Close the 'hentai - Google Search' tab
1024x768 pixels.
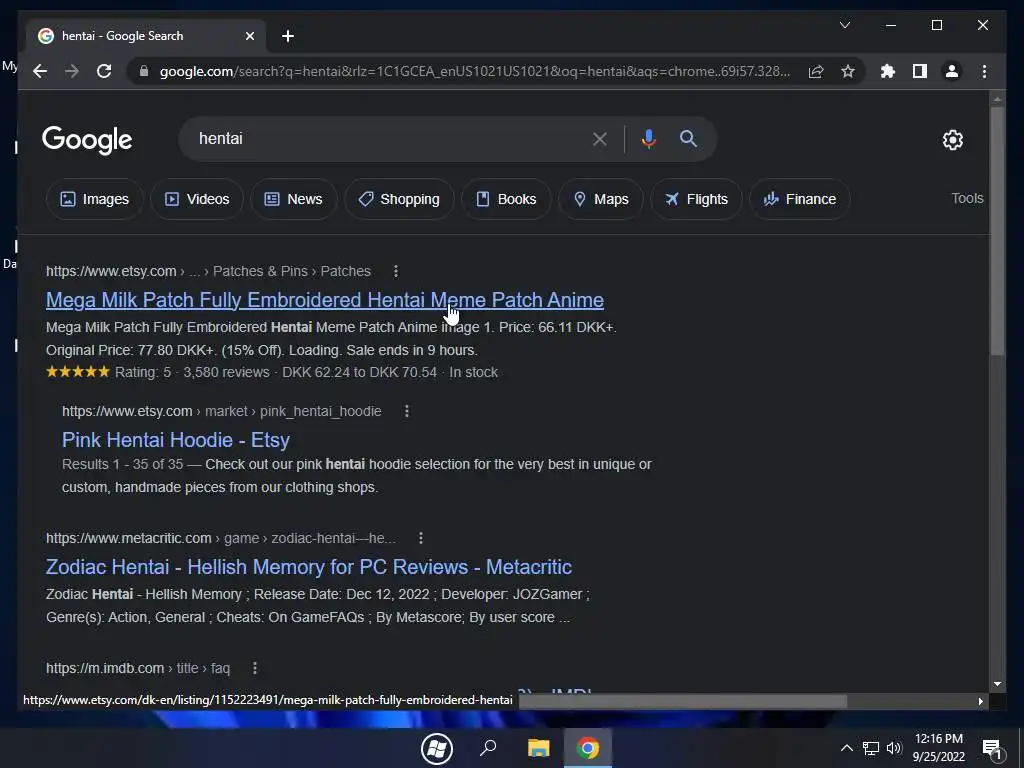(x=249, y=36)
